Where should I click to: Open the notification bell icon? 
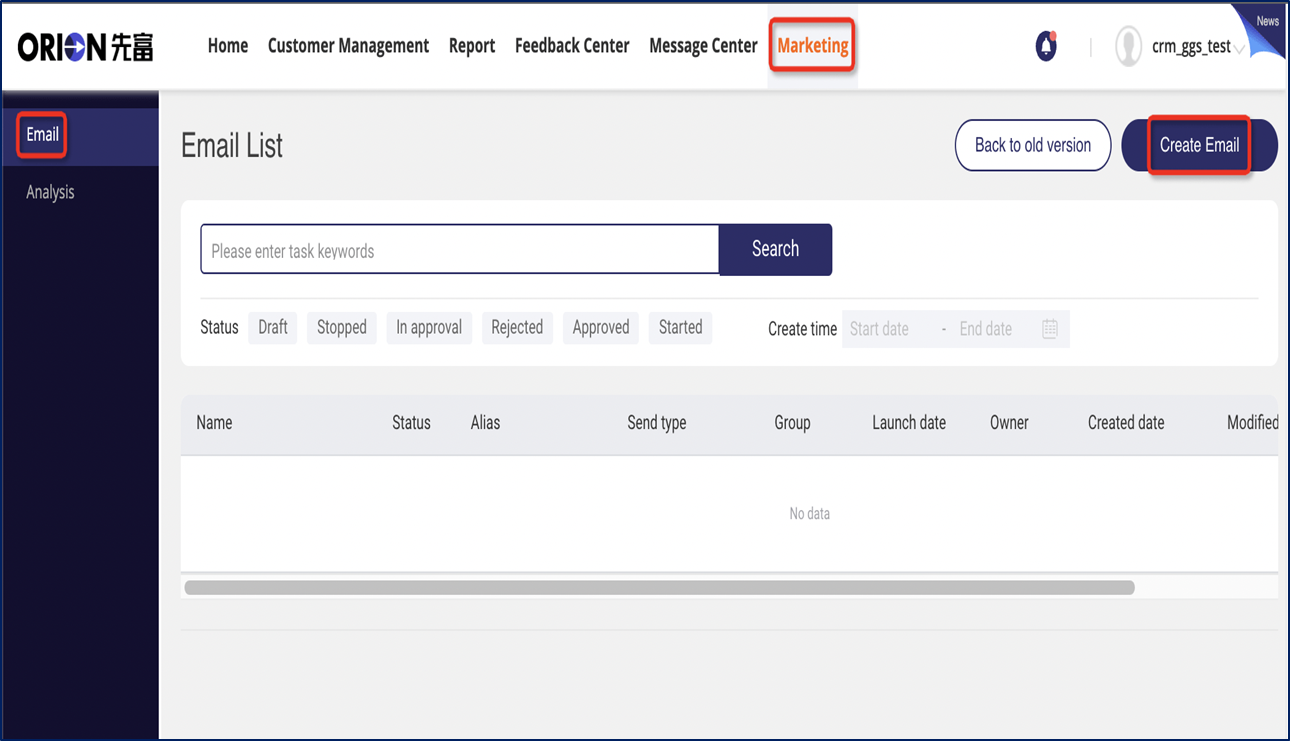[x=1046, y=46]
